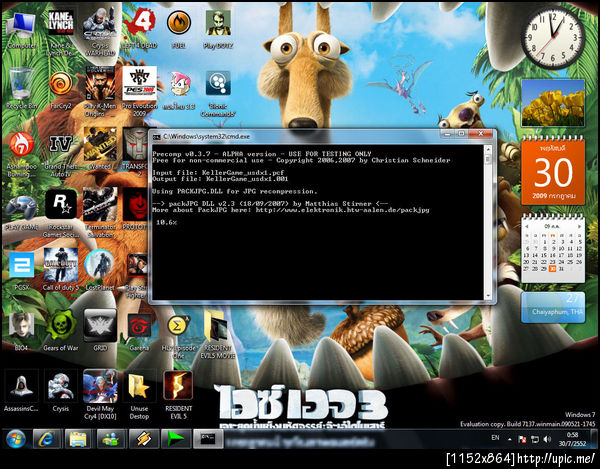
Task: Select the GRID racing game icon
Action: [x=99, y=331]
